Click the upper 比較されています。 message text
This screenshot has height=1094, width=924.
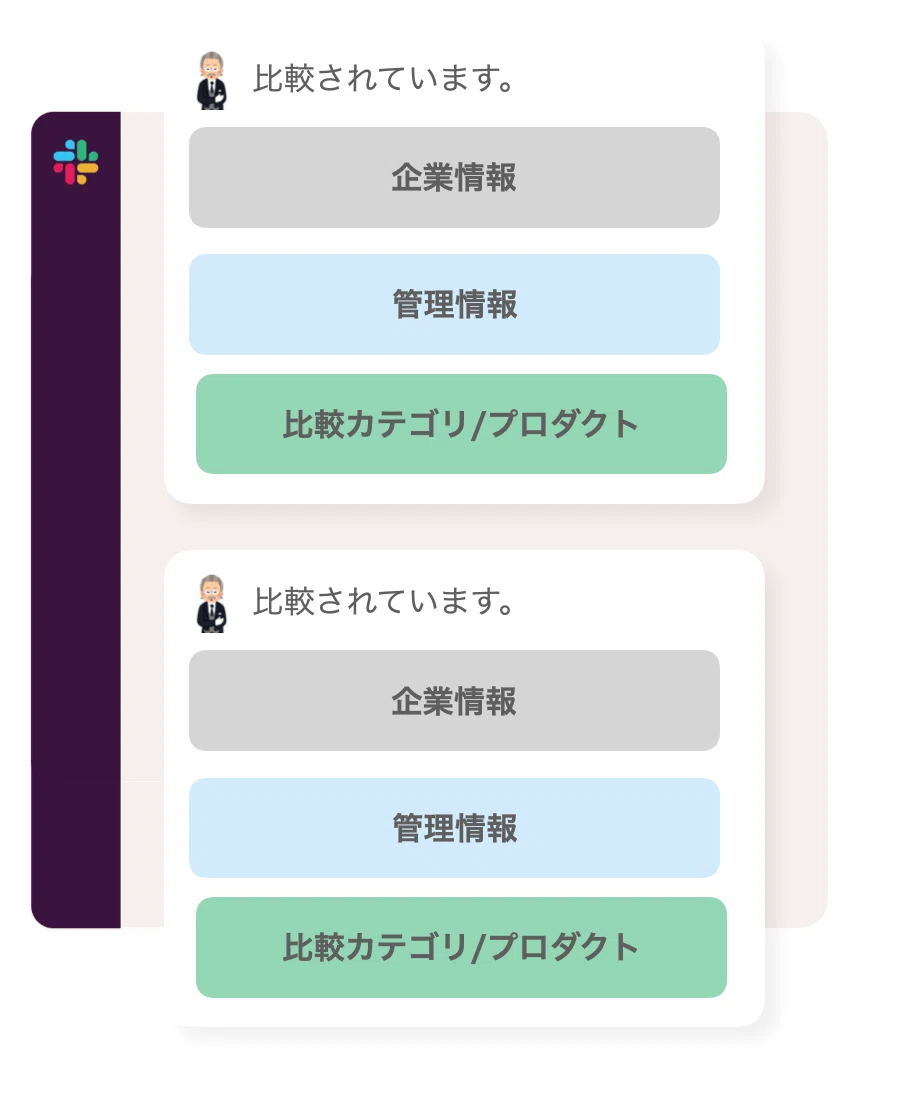tap(384, 78)
